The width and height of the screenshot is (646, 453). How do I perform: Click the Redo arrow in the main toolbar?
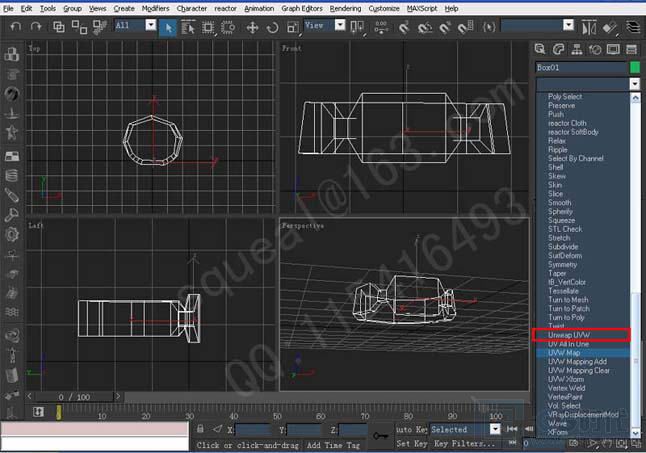pyautogui.click(x=36, y=27)
